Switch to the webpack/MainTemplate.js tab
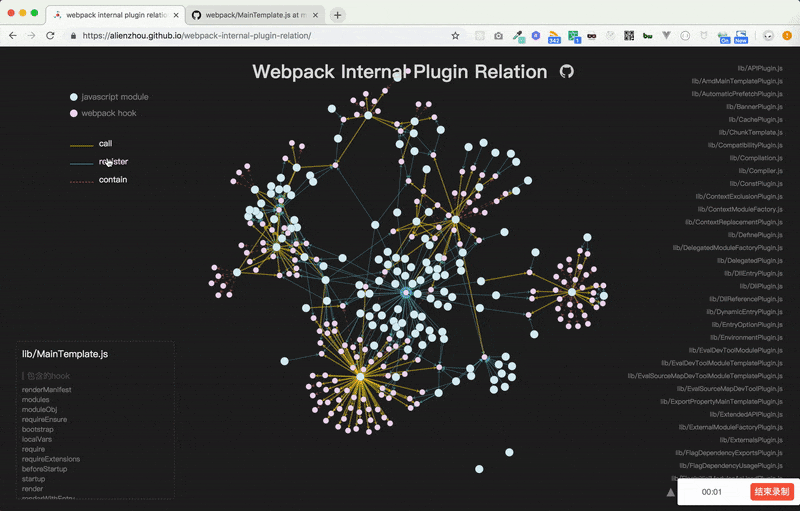The width and height of the screenshot is (800, 511). click(255, 15)
